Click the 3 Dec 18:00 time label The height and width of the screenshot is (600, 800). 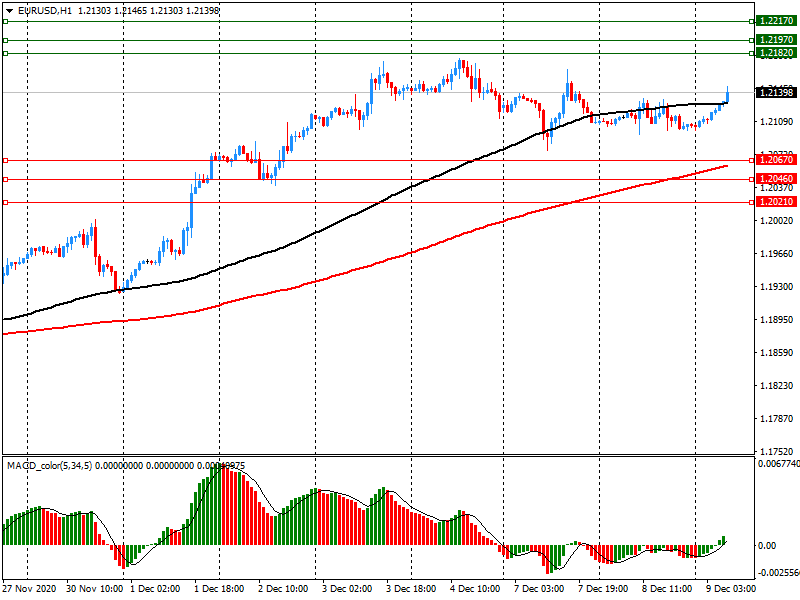[411, 589]
